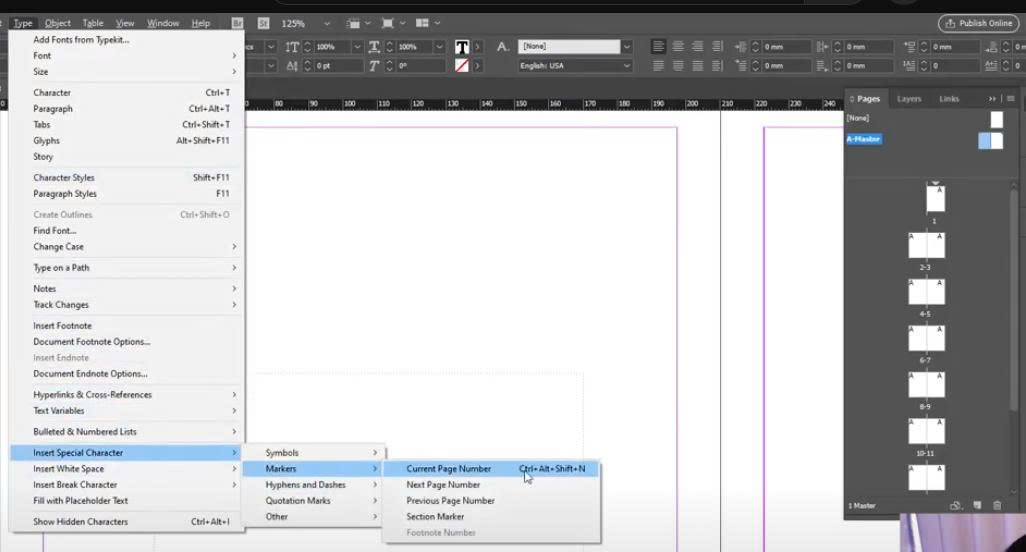Click the text Fill color swatch
The width and height of the screenshot is (1026, 552).
click(462, 47)
